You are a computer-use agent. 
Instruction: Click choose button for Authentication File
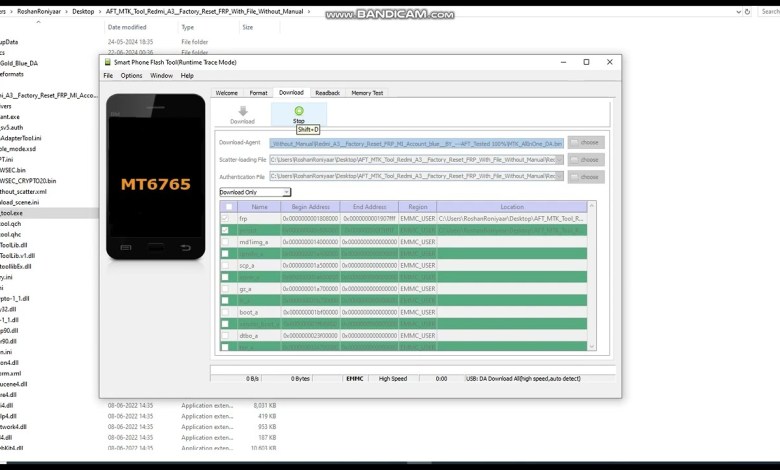pyautogui.click(x=586, y=177)
